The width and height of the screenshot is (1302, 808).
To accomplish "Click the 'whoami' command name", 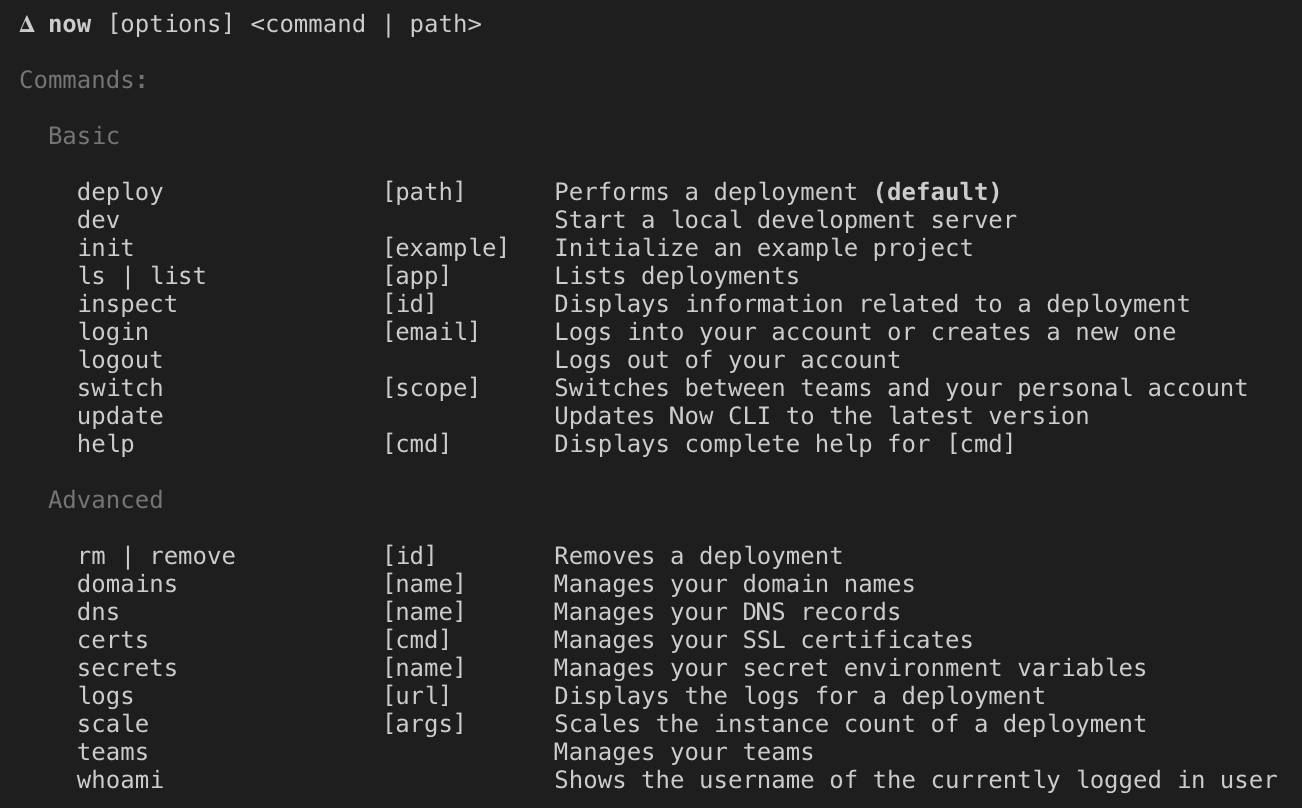I will [x=120, y=780].
